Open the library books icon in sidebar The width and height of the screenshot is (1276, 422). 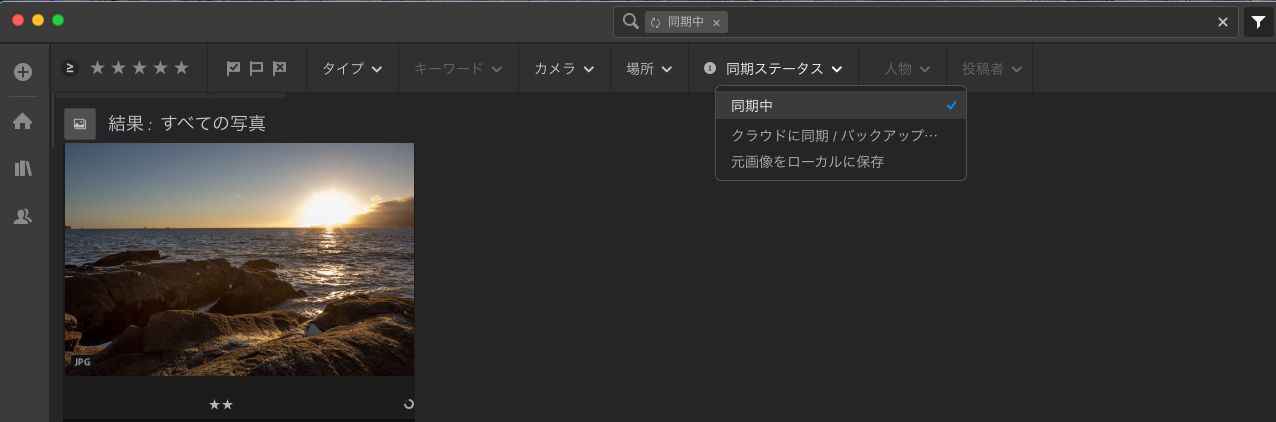pyautogui.click(x=23, y=168)
